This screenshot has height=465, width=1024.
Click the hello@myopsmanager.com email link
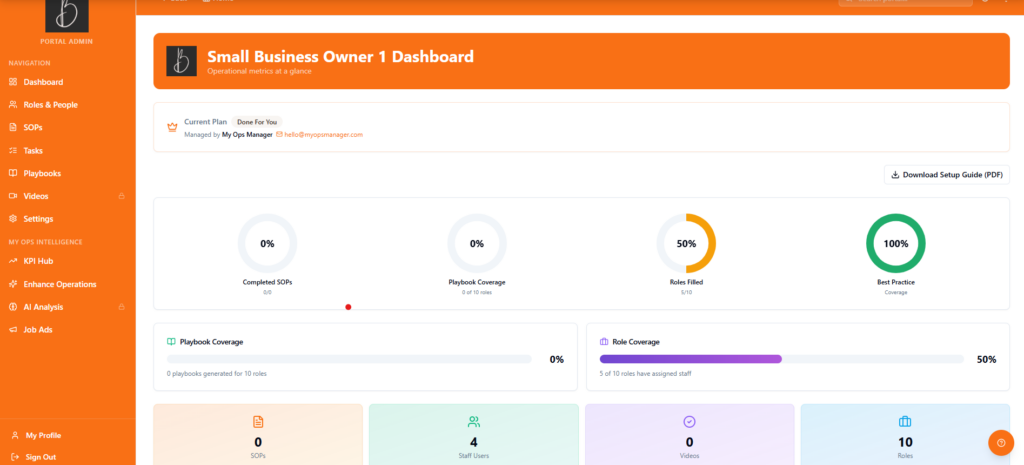tap(323, 134)
